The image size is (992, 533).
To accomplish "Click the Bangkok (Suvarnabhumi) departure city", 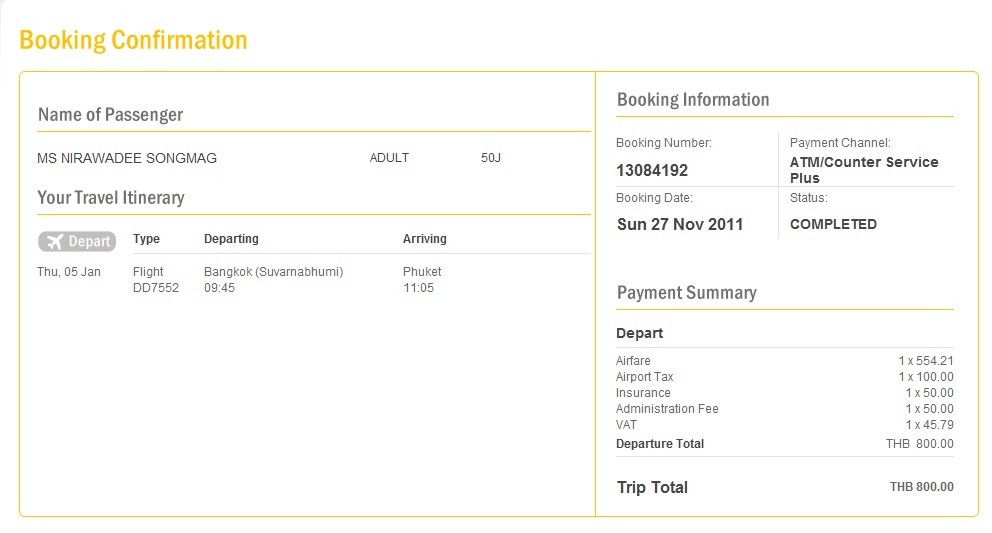I will point(273,272).
